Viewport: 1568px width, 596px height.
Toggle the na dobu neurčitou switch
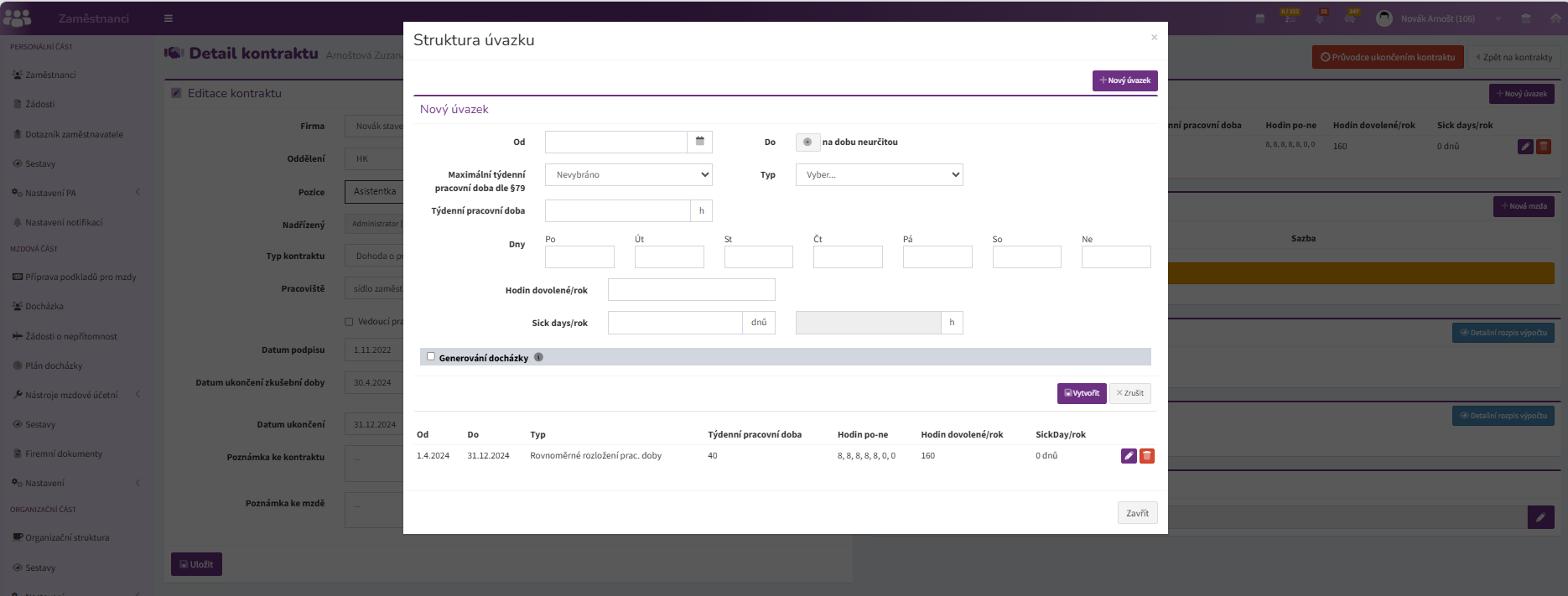coord(807,142)
